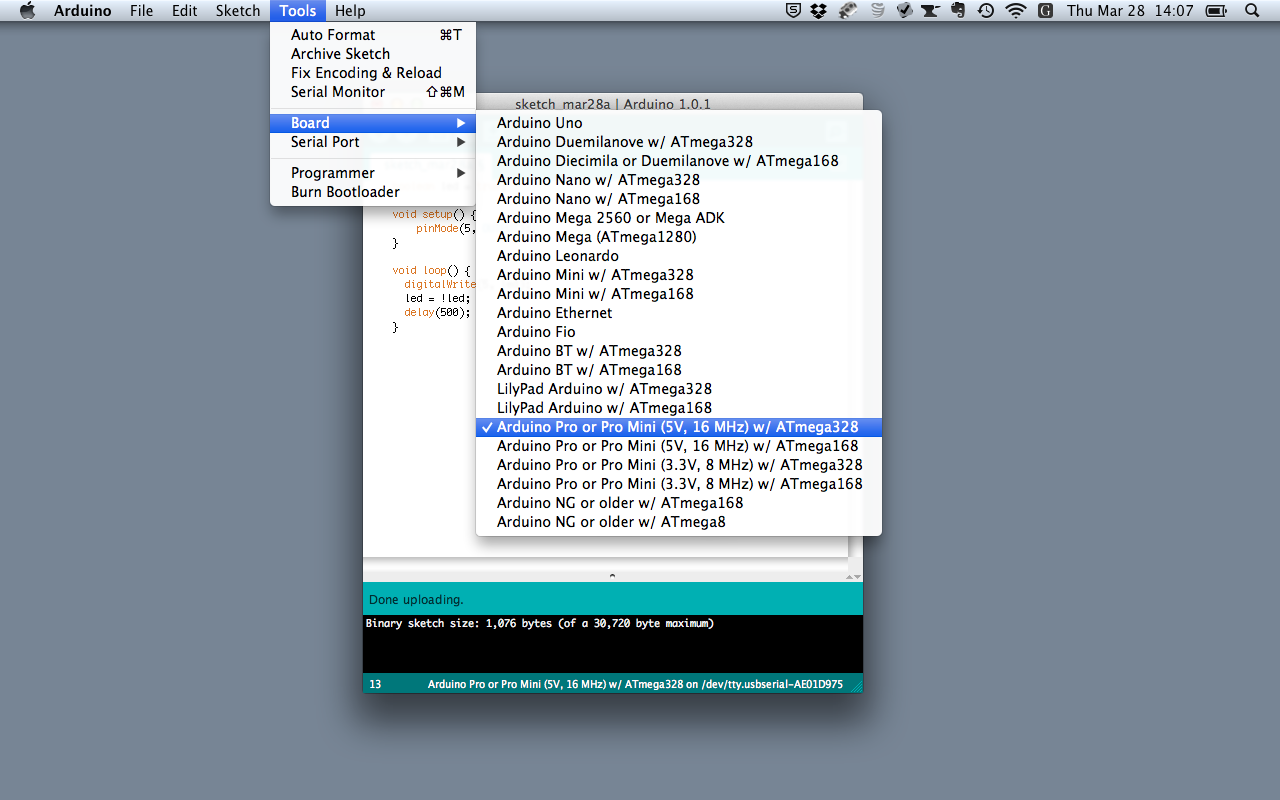This screenshot has height=800, width=1280.
Task: Select Arduino Fio board
Action: (x=679, y=332)
